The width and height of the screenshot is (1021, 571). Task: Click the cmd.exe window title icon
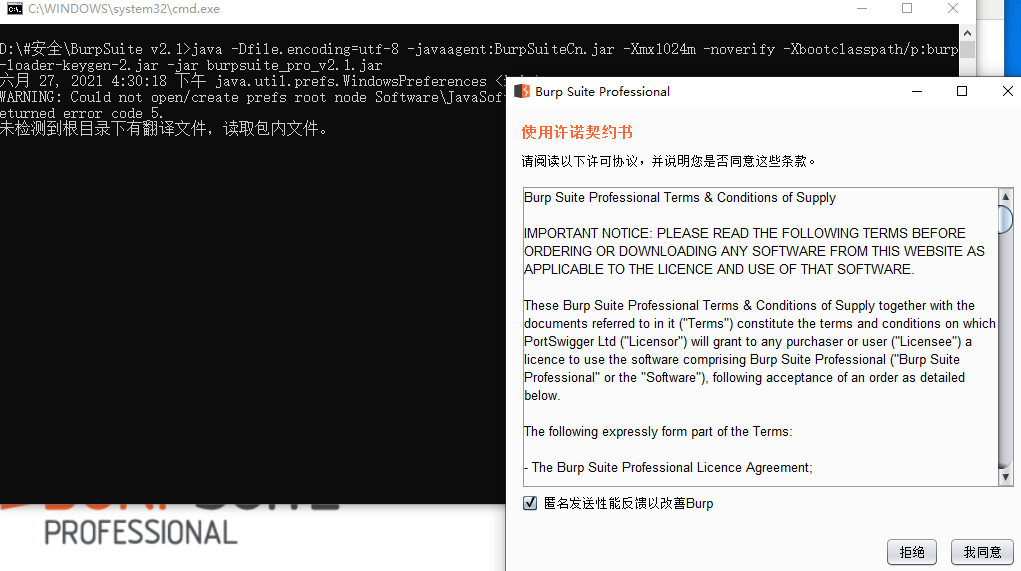14,8
